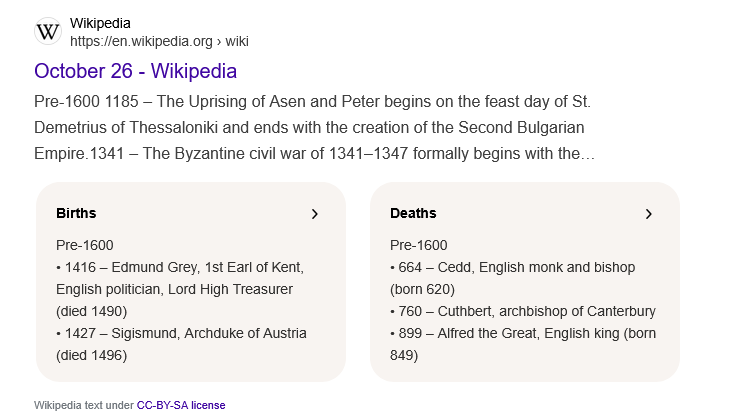Click the Wikipedia globe favicon icon
This screenshot has height=419, width=752.
click(48, 31)
